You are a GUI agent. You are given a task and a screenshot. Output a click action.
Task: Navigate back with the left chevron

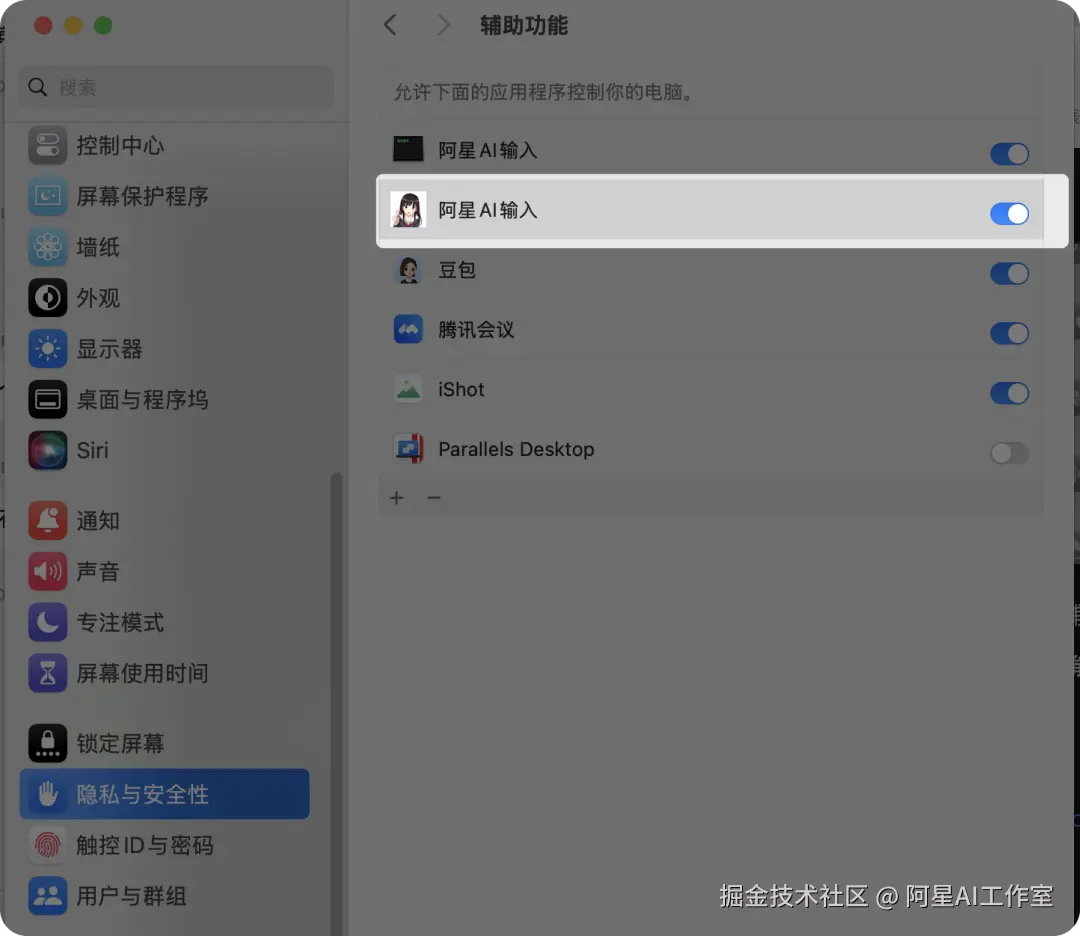tap(390, 25)
